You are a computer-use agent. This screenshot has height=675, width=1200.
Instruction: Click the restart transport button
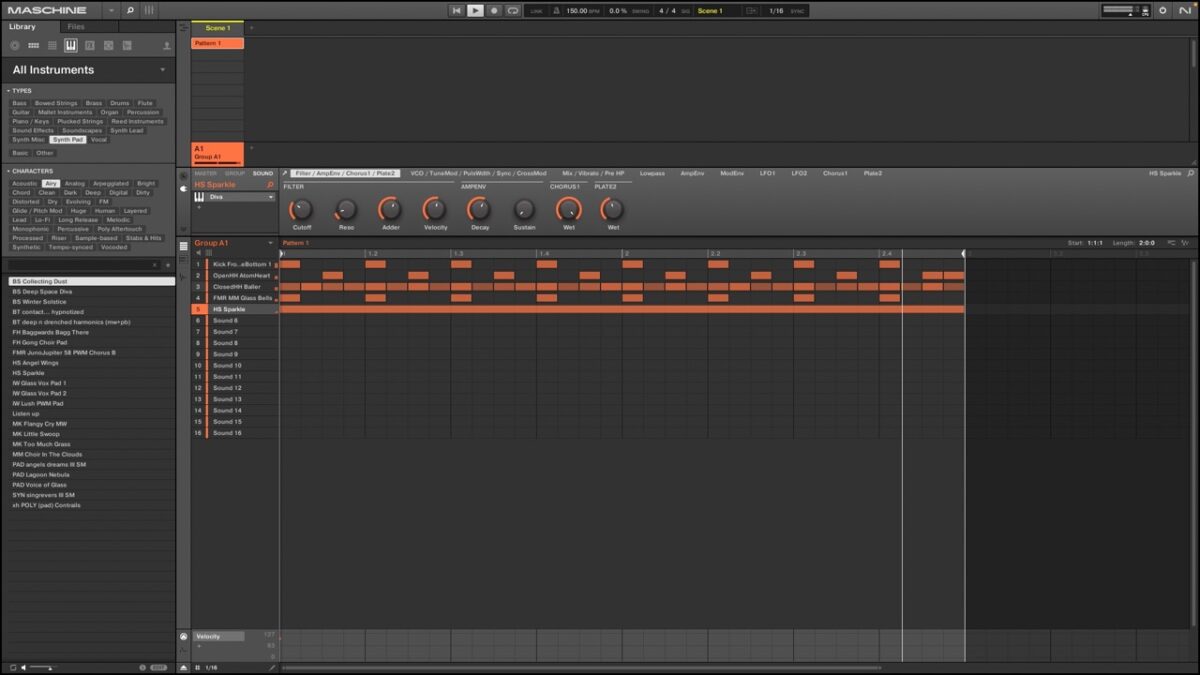point(456,10)
